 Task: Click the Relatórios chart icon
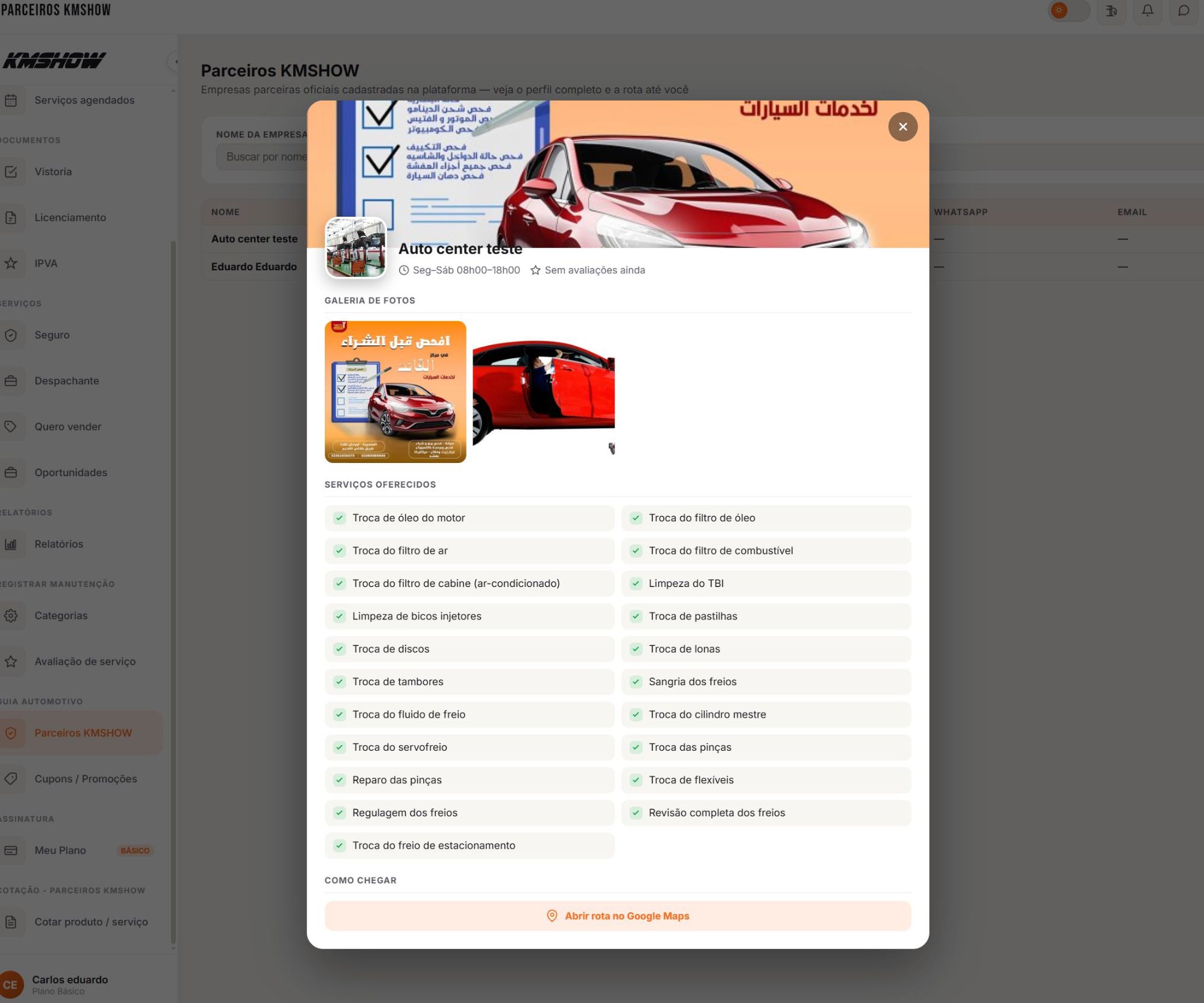(11, 544)
